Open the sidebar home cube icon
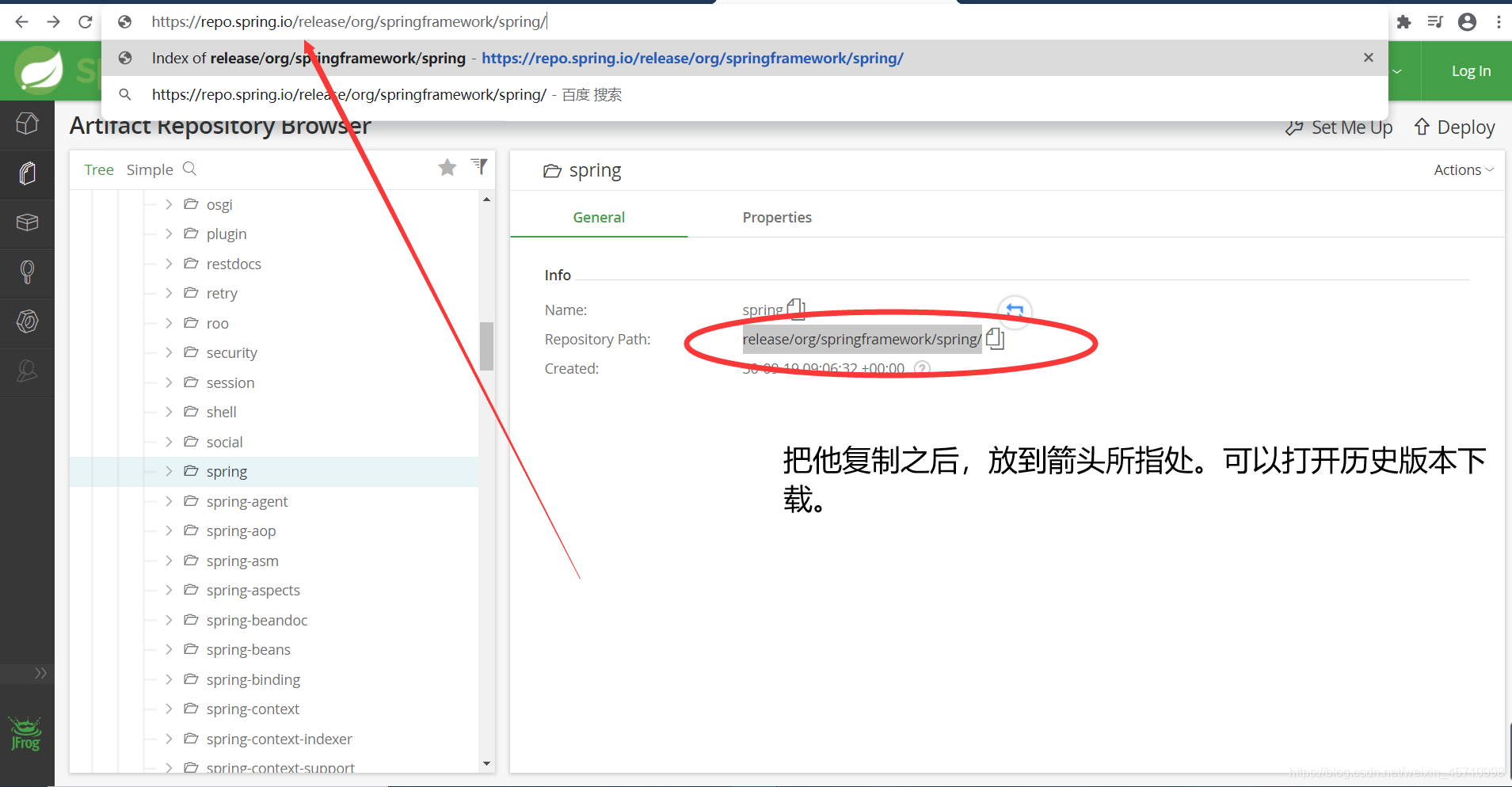The image size is (1512, 787). point(27,124)
